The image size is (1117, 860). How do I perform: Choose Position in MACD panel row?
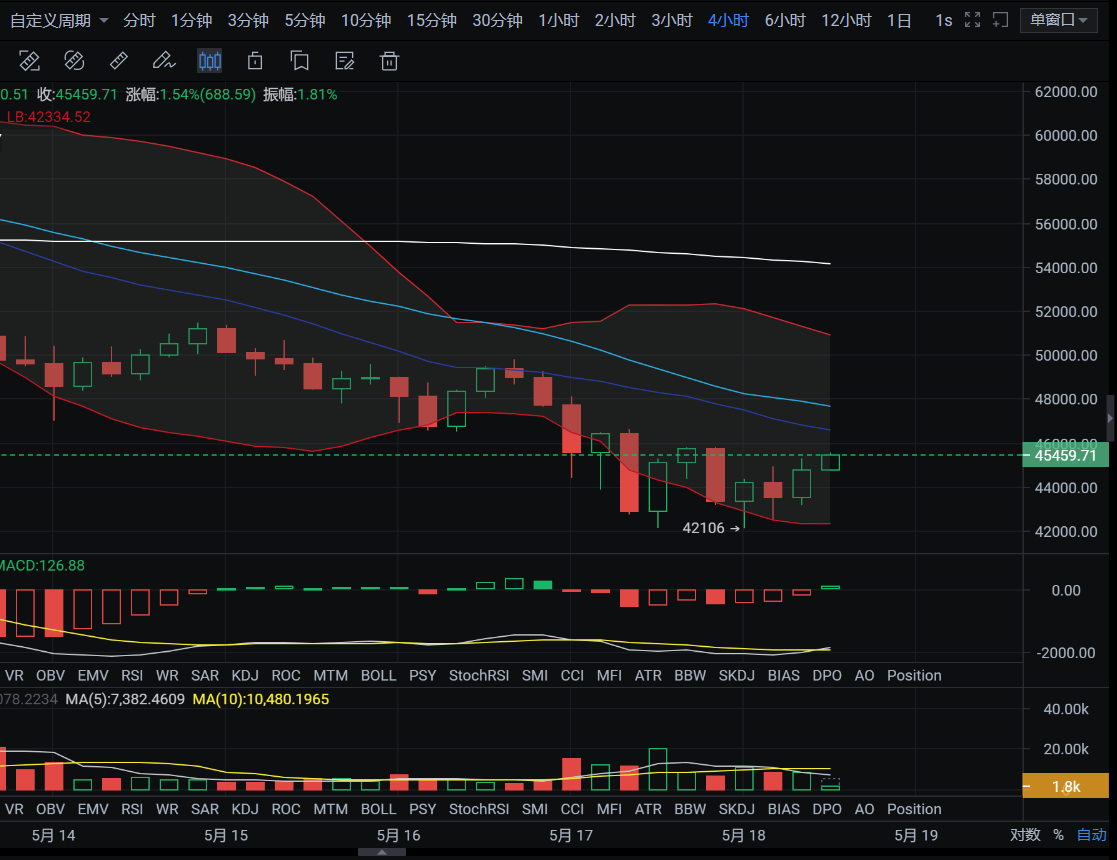(914, 675)
